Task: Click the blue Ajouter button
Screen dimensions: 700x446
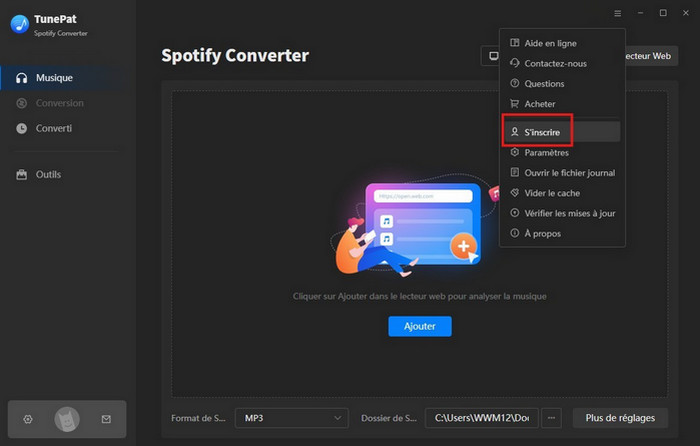Action: [x=420, y=326]
